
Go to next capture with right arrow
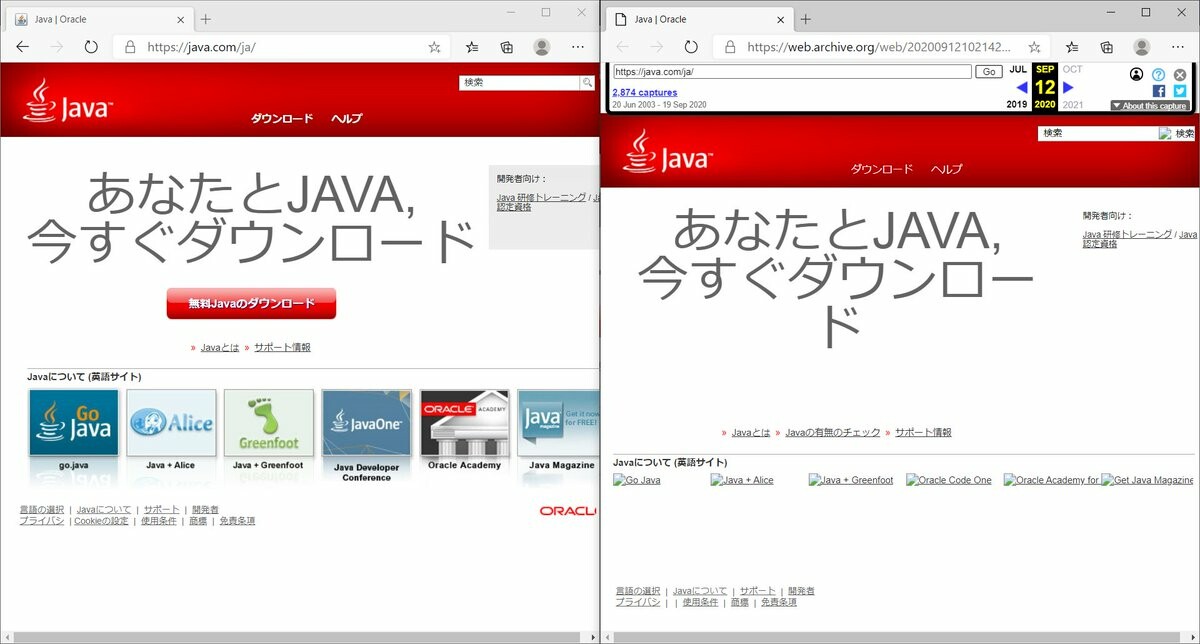(x=1068, y=87)
